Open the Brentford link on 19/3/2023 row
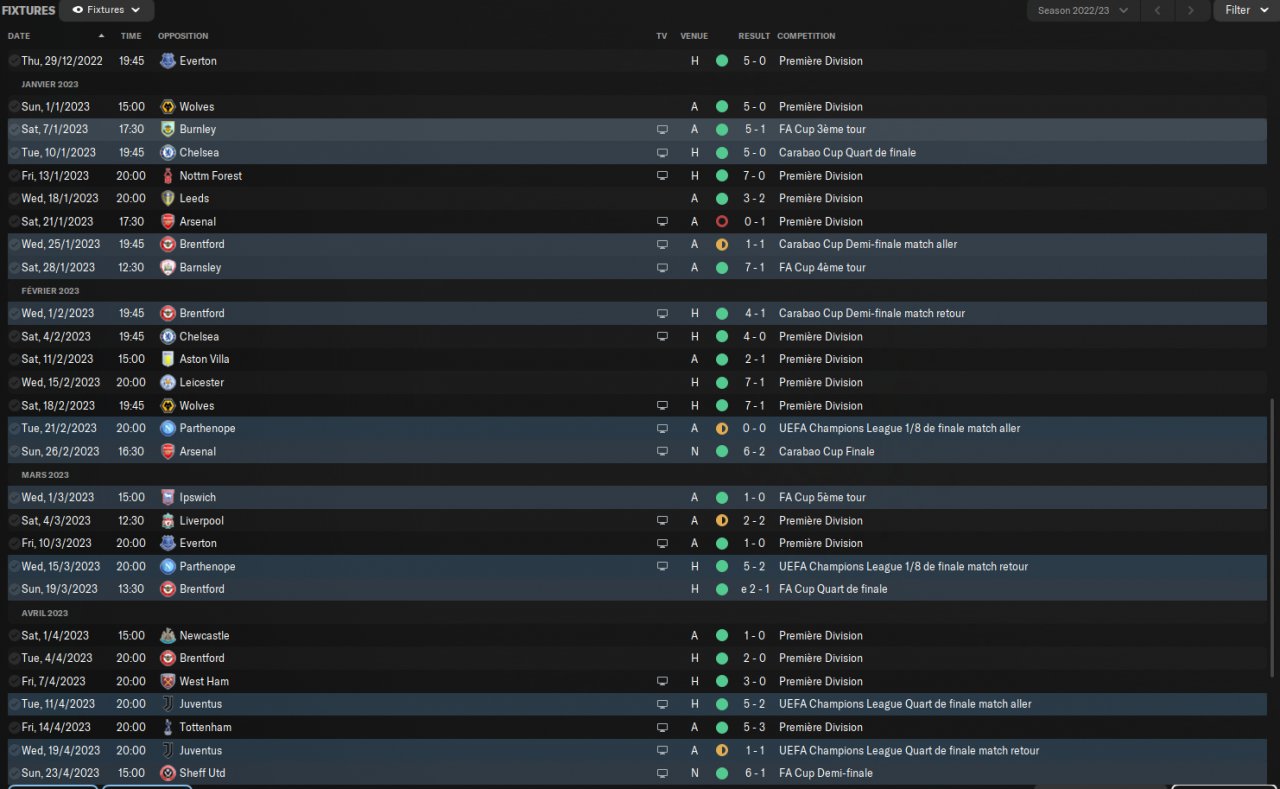Viewport: 1280px width, 789px height. coord(202,589)
